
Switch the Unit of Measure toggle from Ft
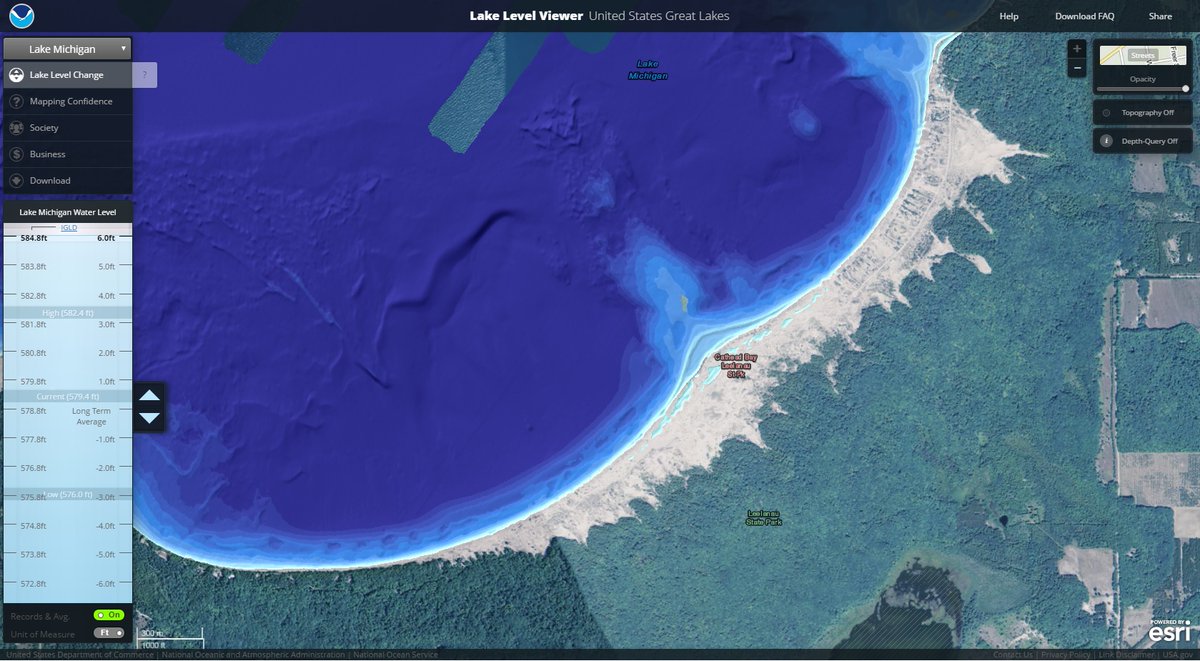[x=109, y=633]
